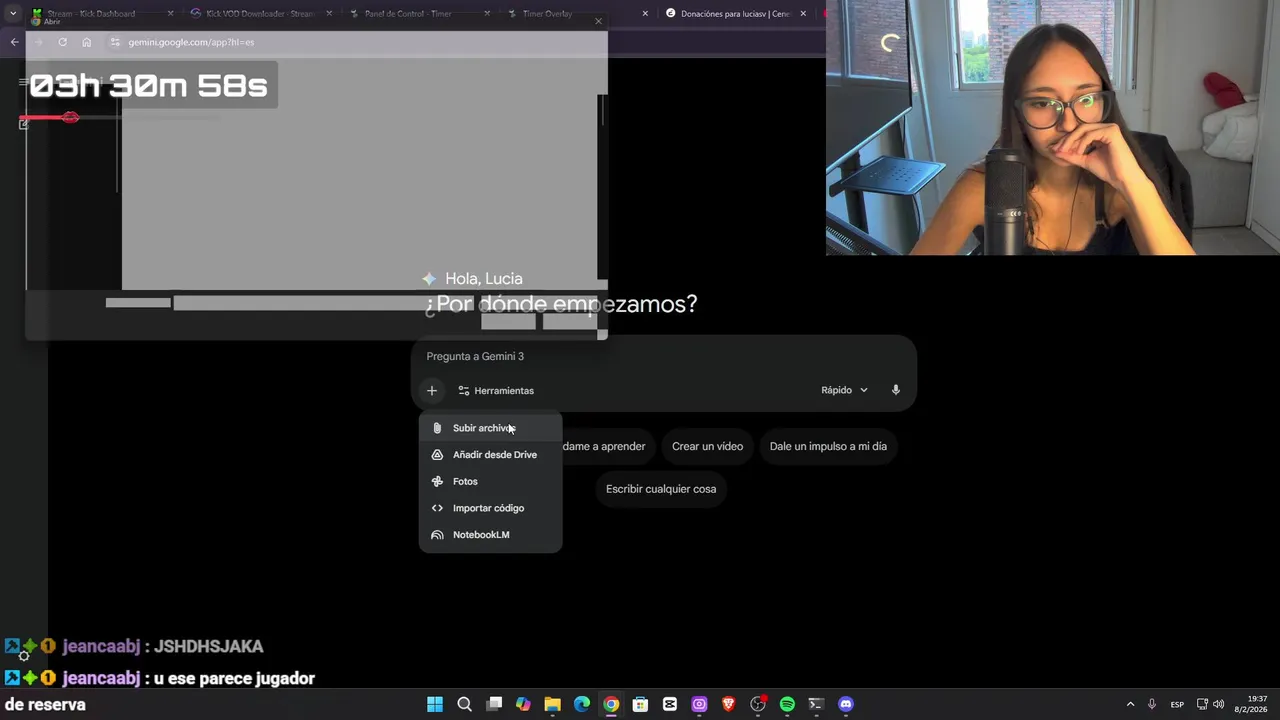Click the site info icon in address bar

click(x=115, y=42)
